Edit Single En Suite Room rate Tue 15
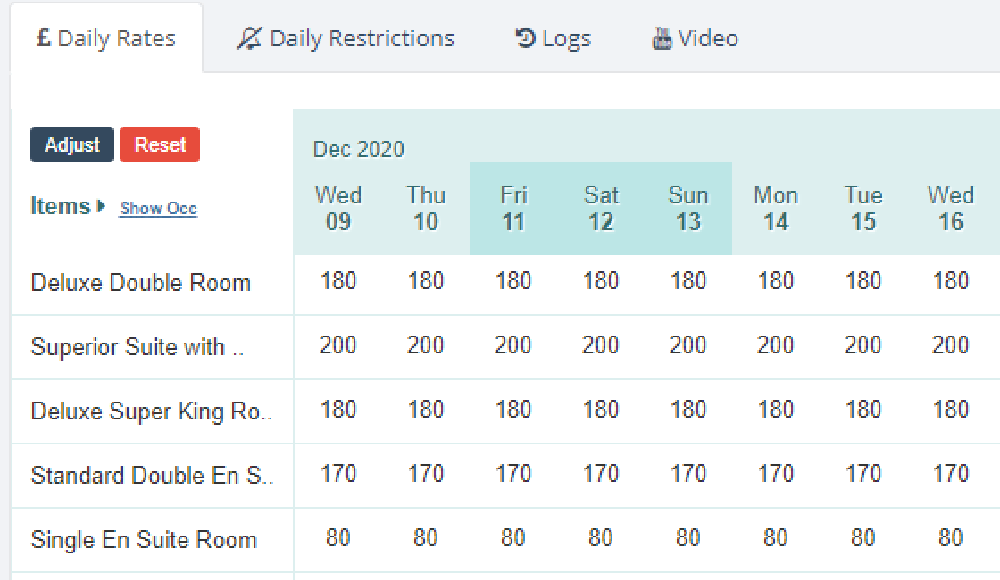 pyautogui.click(x=863, y=537)
